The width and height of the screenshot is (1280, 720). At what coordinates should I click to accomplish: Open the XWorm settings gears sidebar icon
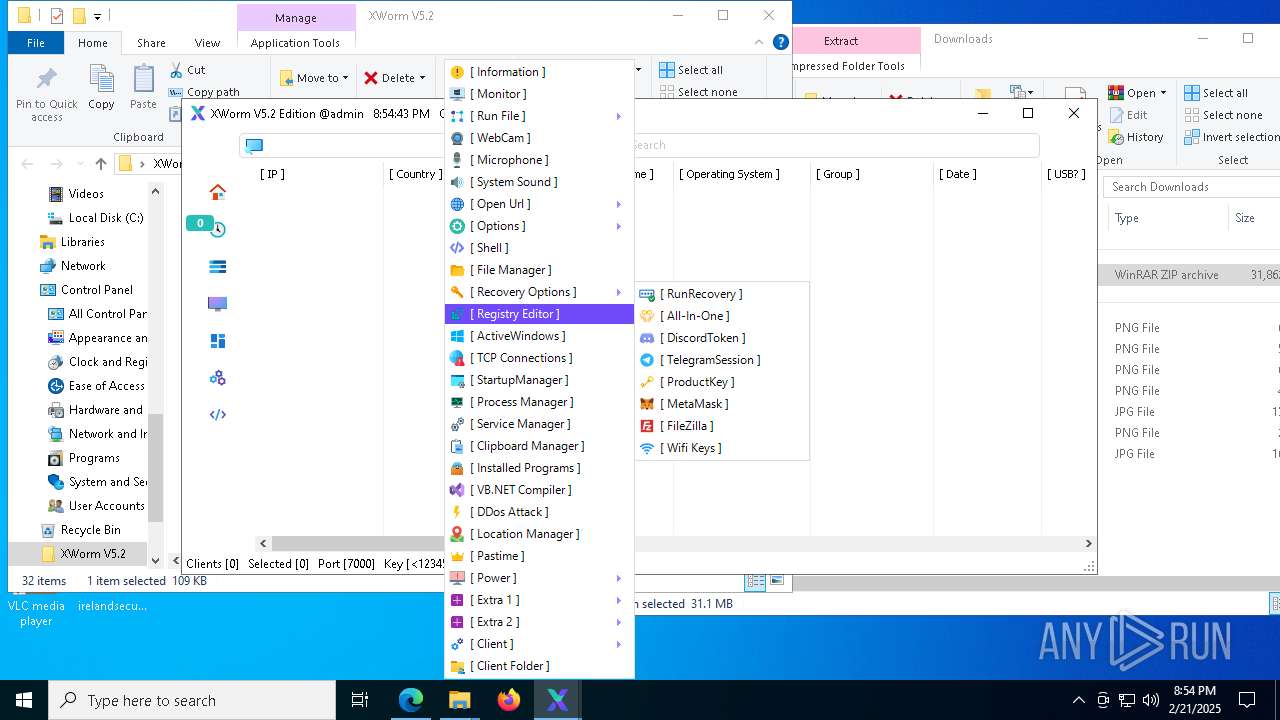point(217,378)
